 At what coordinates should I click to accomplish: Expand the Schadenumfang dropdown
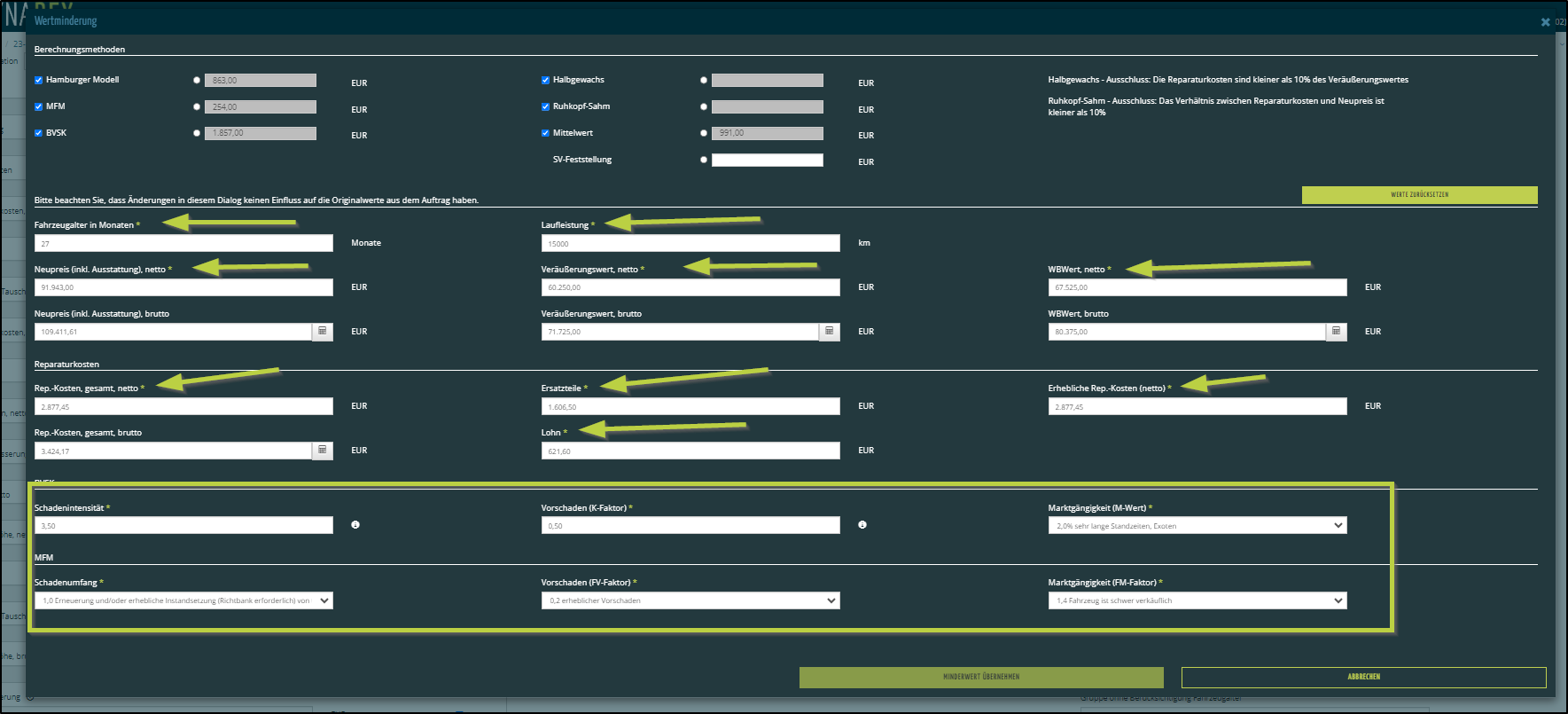pos(183,600)
